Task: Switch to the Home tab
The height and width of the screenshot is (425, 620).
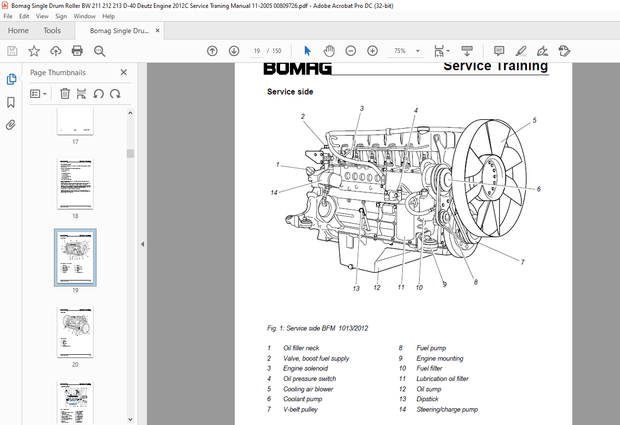Action: pos(18,30)
